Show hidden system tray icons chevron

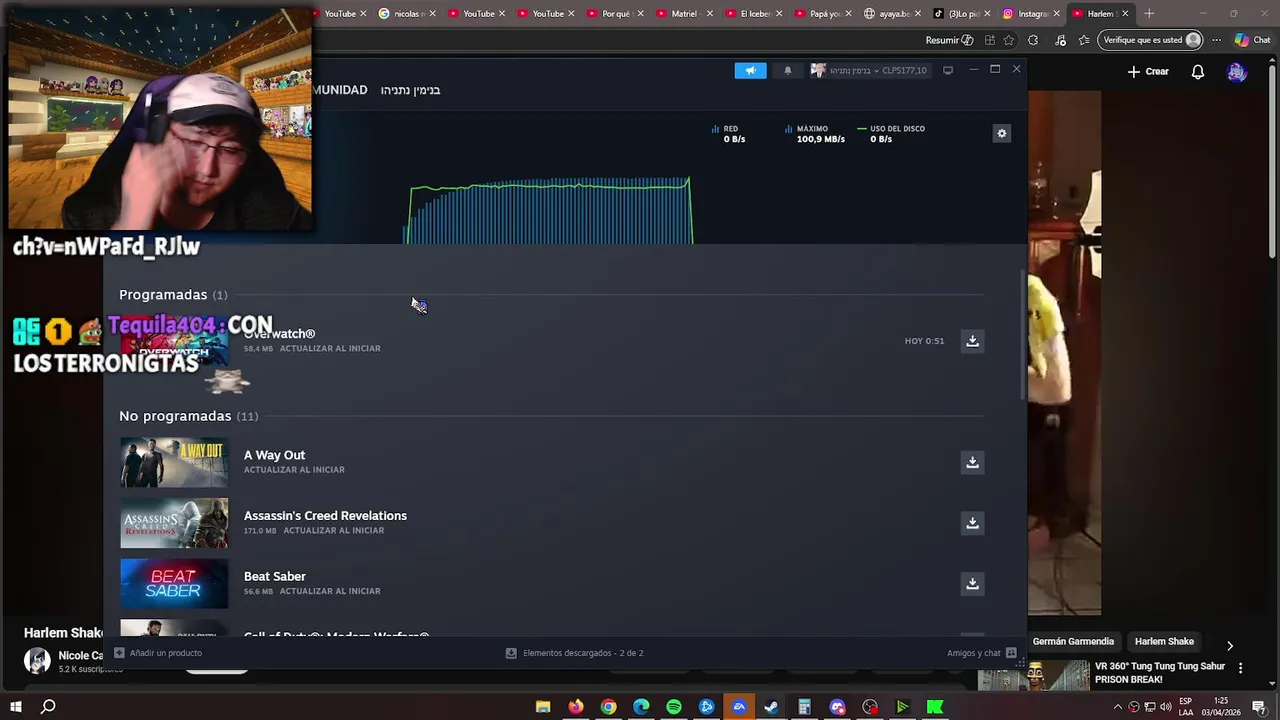click(1118, 707)
